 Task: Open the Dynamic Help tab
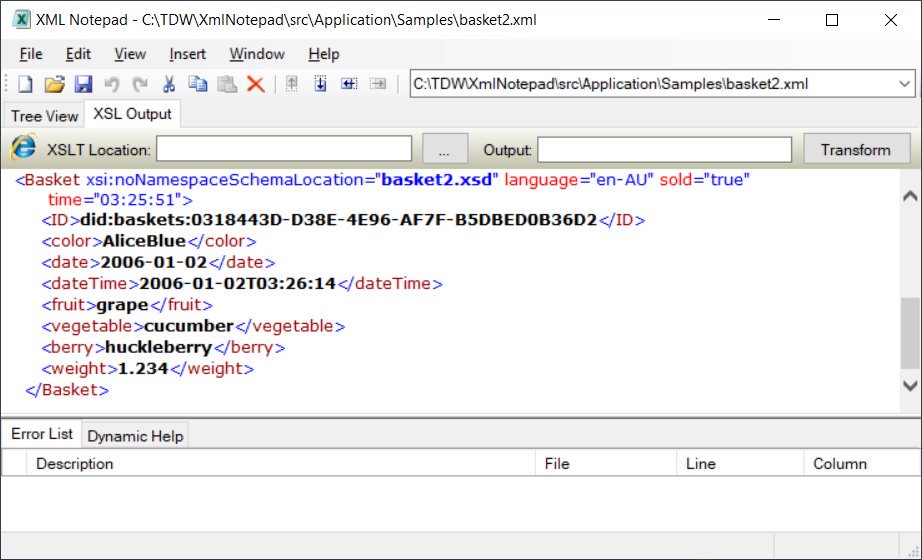(x=135, y=436)
